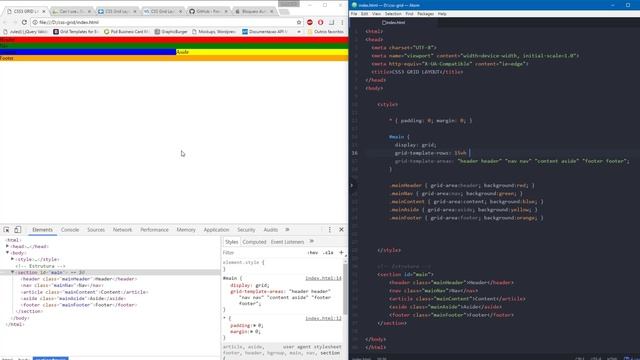The width and height of the screenshot is (640, 360).
Task: Open the Mockups Wordpress bookmark
Action: click(x=213, y=31)
